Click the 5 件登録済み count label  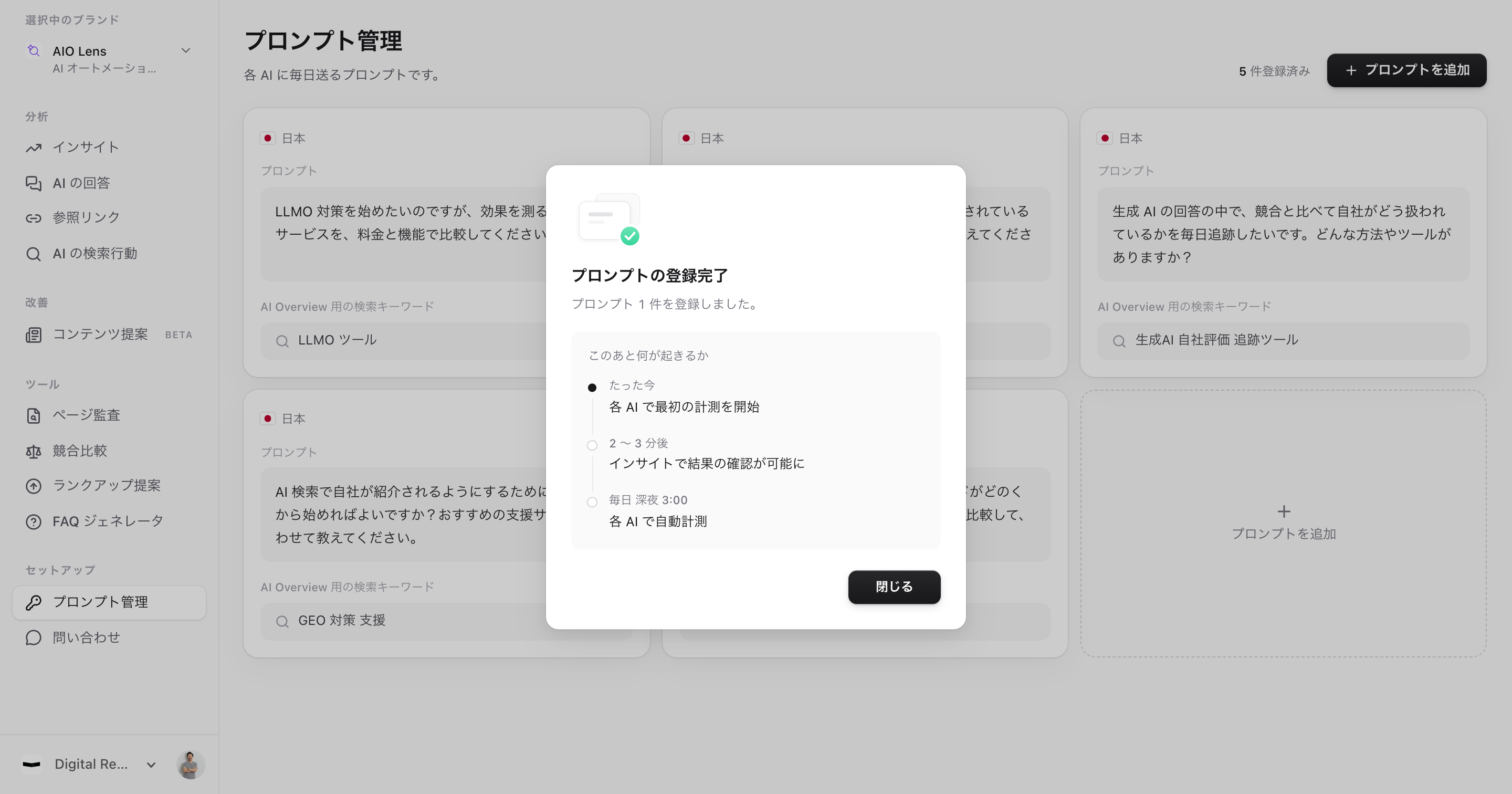point(1274,71)
